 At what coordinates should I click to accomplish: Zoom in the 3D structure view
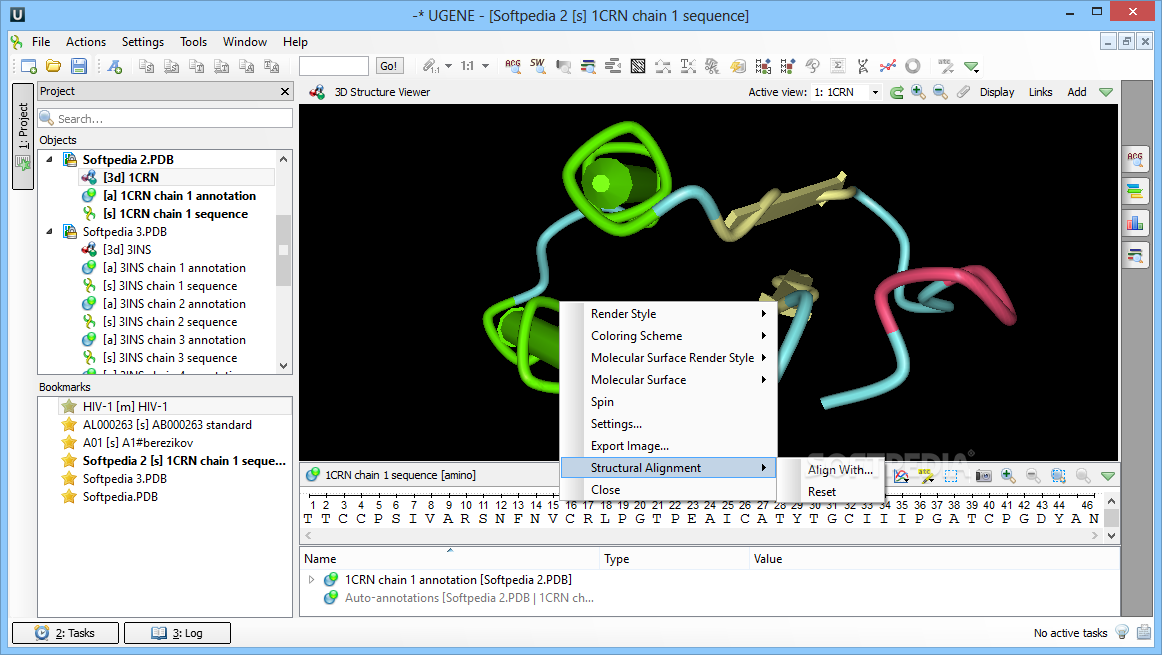(918, 92)
